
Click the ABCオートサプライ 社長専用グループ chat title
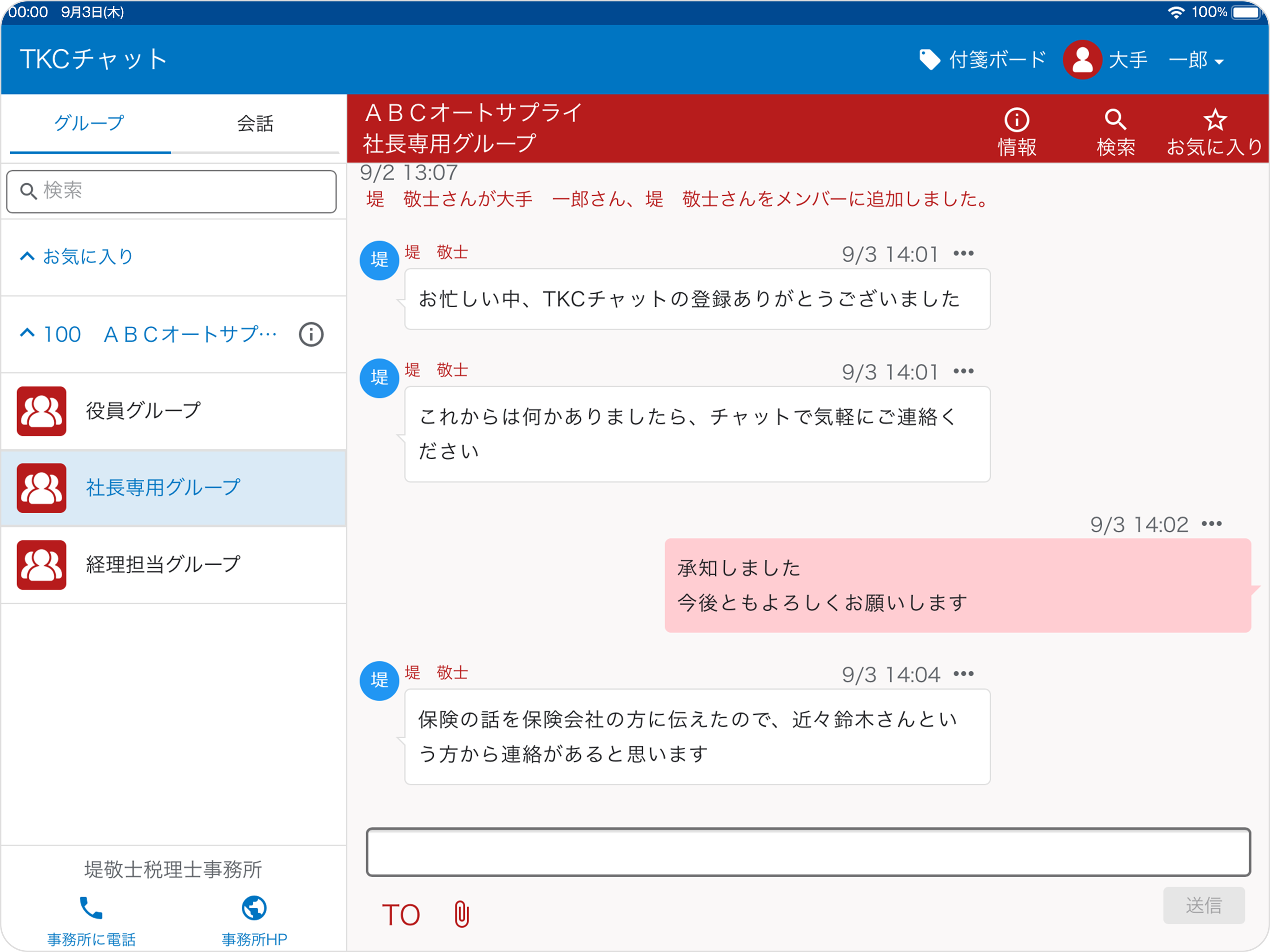point(474,128)
